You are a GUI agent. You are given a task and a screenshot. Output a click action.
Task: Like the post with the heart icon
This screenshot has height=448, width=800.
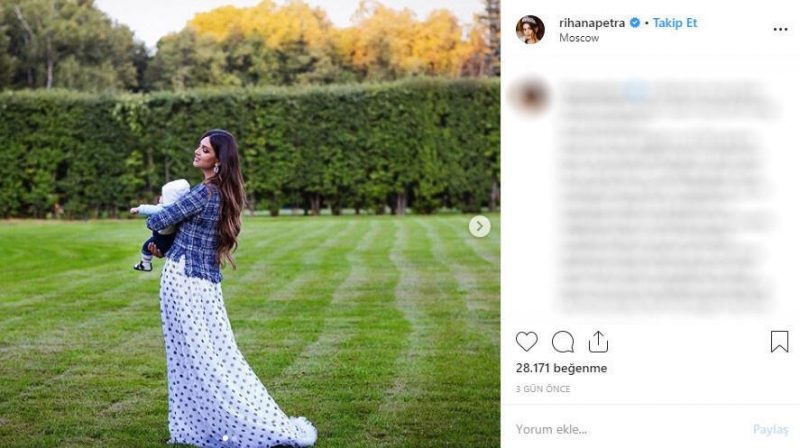tap(527, 341)
